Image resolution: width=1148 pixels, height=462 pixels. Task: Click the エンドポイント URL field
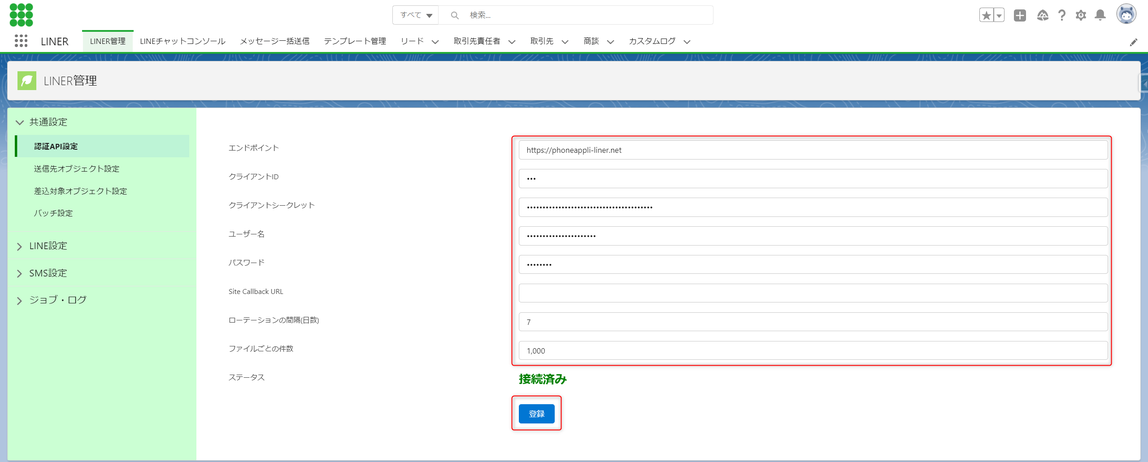813,150
